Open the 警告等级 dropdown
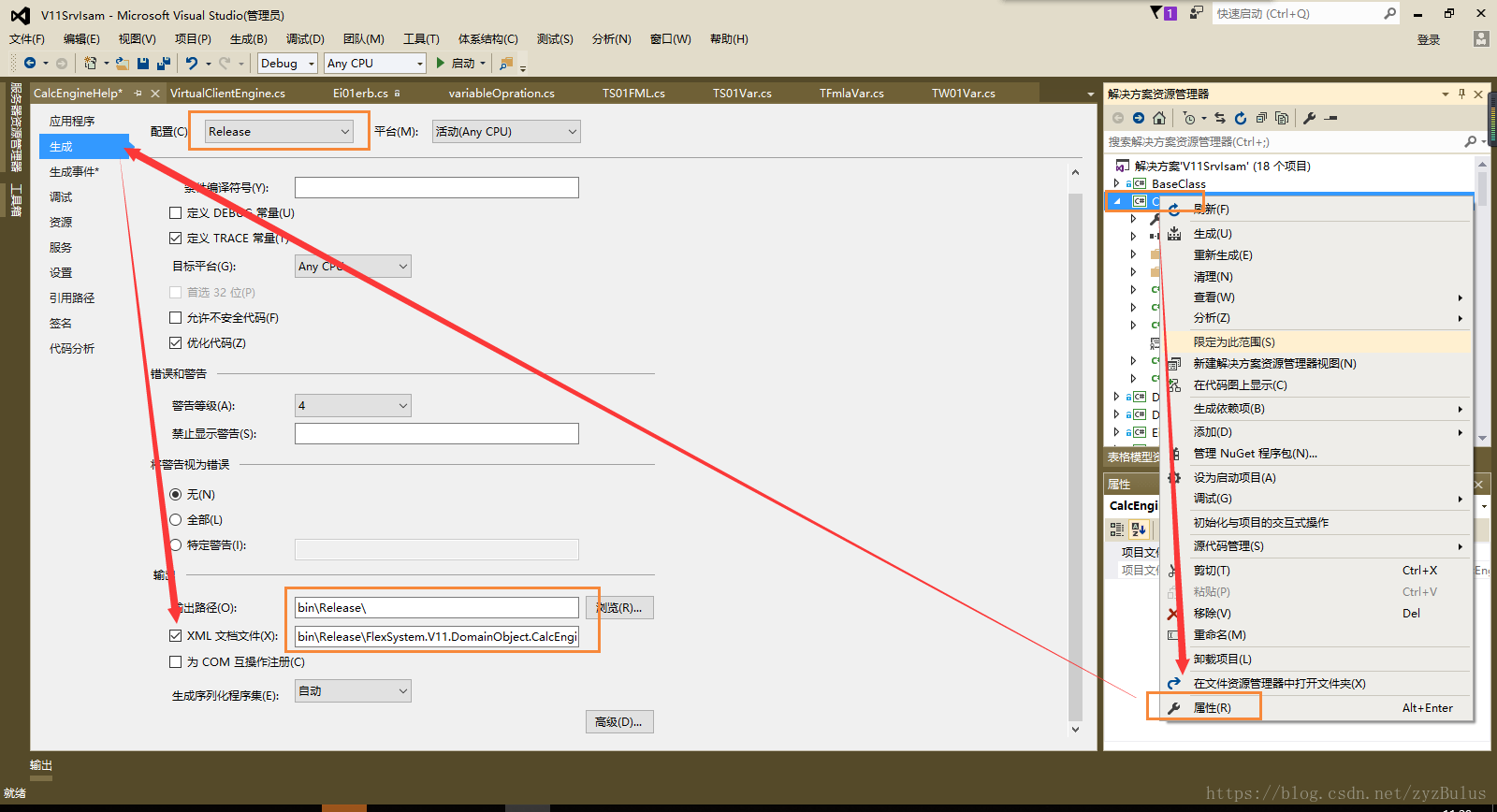The image size is (1497, 812). point(353,406)
